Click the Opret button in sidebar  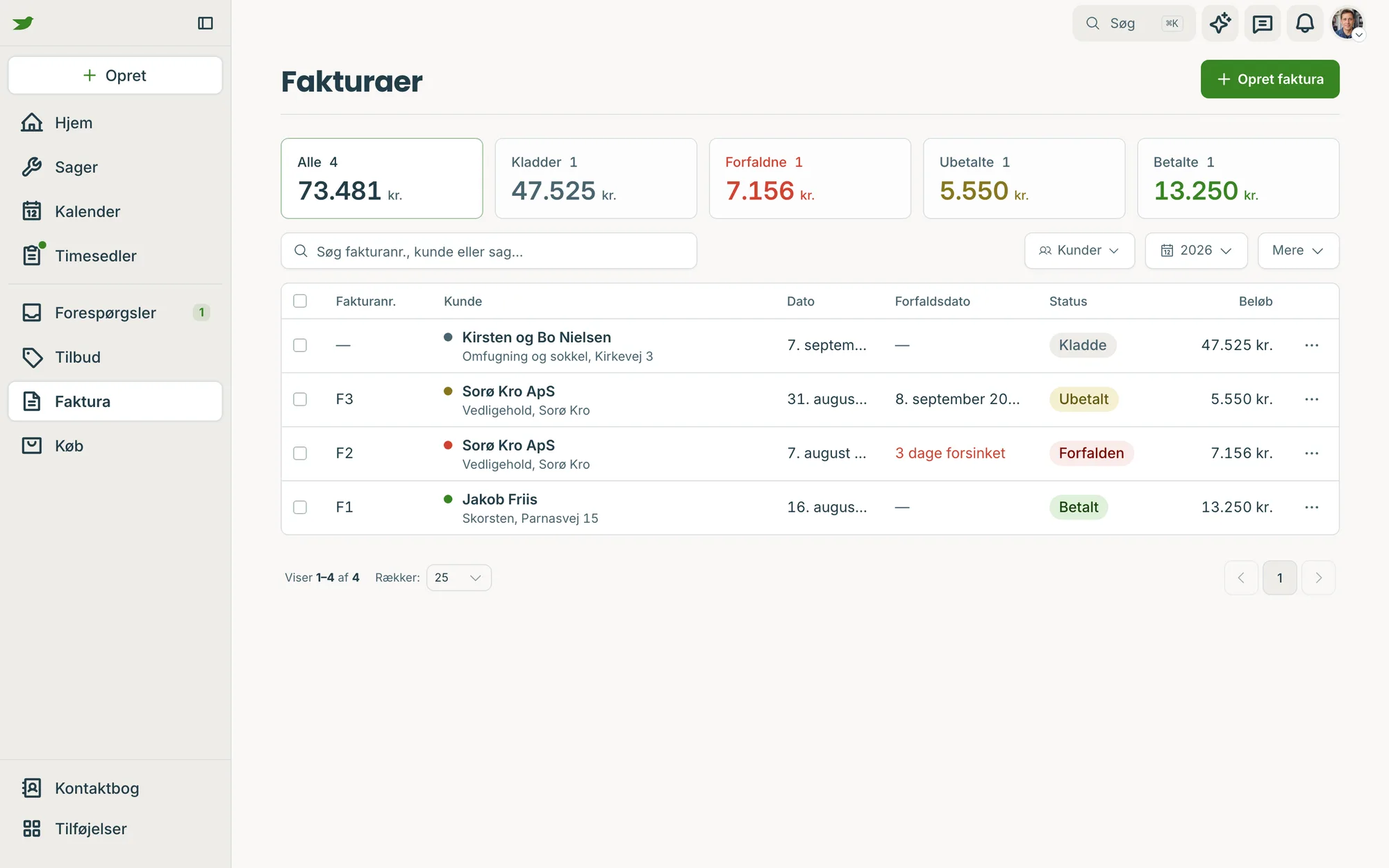click(115, 76)
